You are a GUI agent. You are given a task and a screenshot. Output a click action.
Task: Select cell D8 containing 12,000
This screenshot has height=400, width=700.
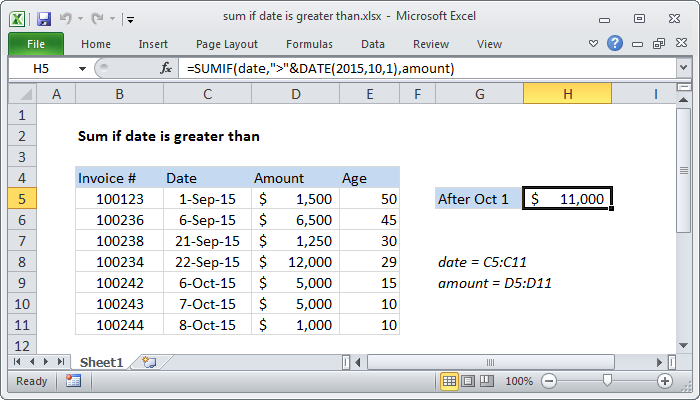click(x=295, y=261)
